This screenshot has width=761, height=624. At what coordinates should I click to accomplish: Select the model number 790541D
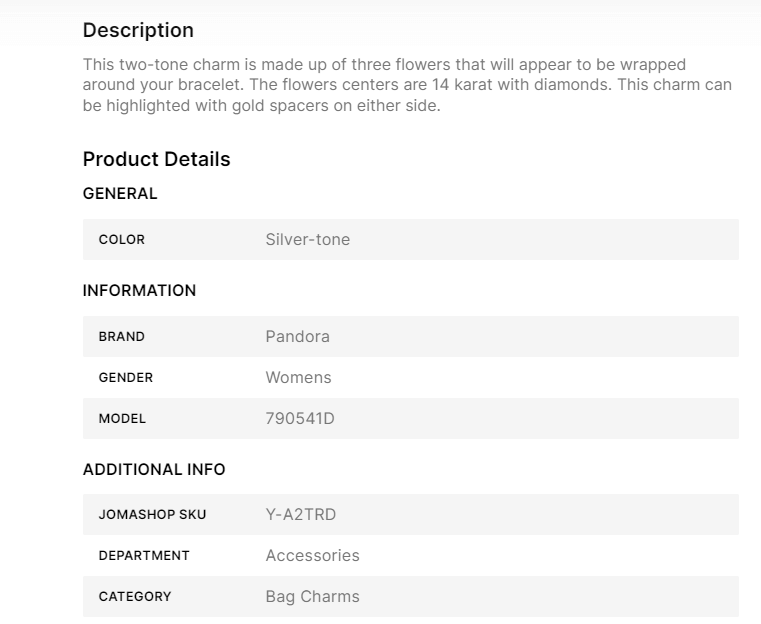click(299, 419)
